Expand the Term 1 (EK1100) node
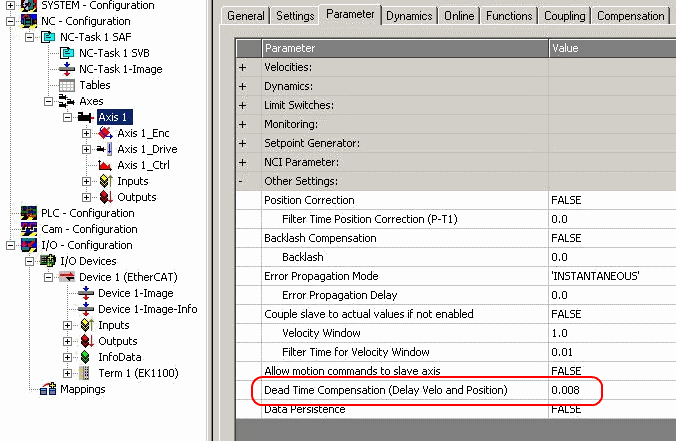Image resolution: width=676 pixels, height=441 pixels. click(x=67, y=373)
